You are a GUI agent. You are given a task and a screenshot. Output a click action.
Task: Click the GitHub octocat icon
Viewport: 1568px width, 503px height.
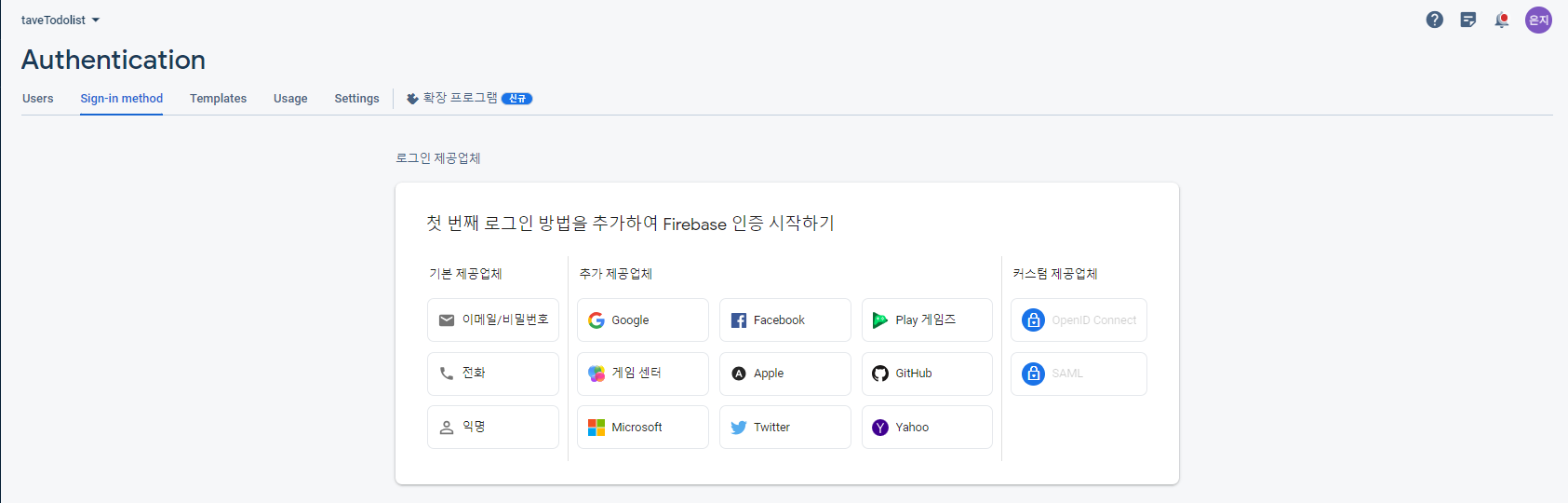tap(880, 374)
